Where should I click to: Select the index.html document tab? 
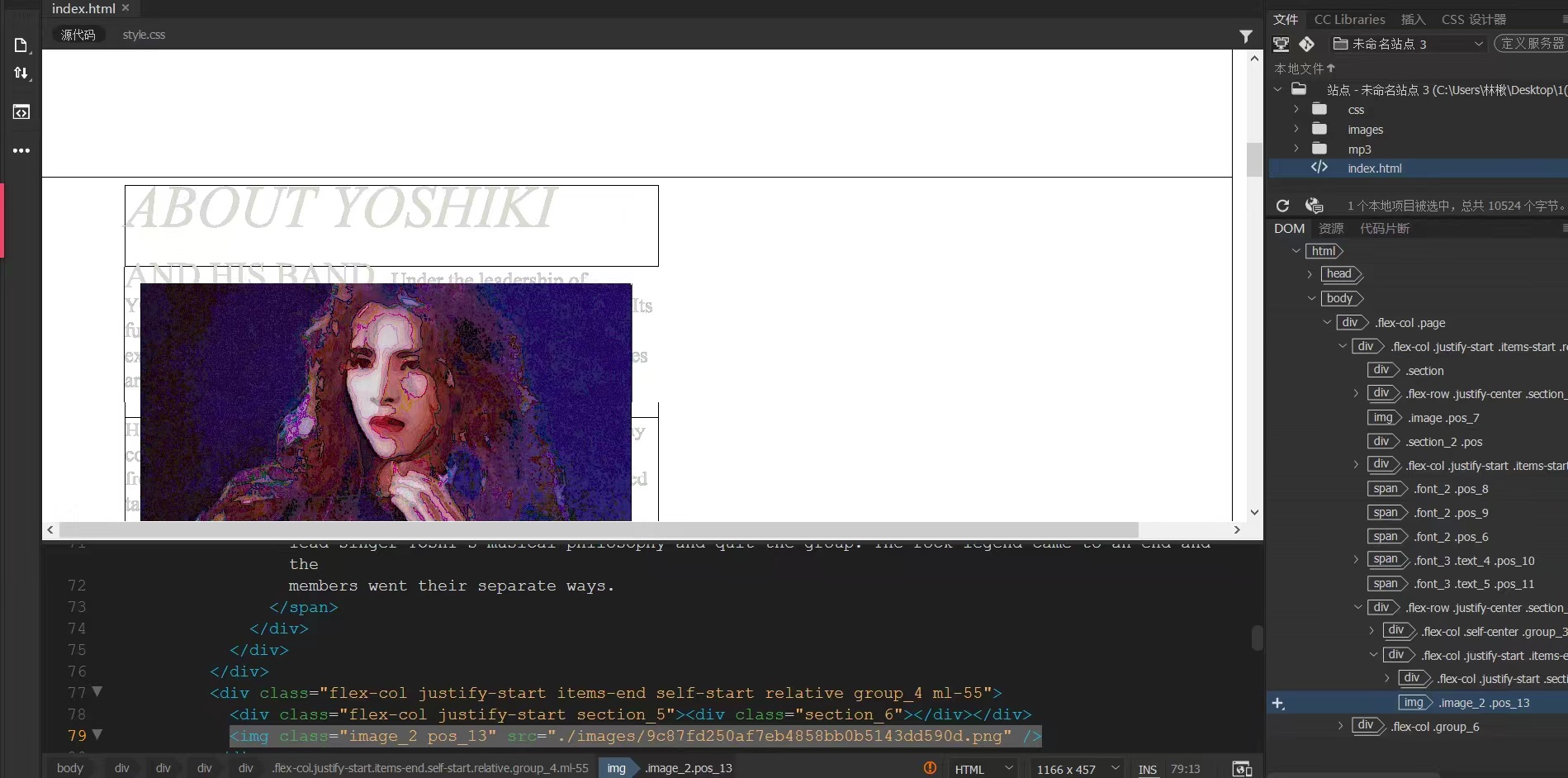tap(83, 8)
